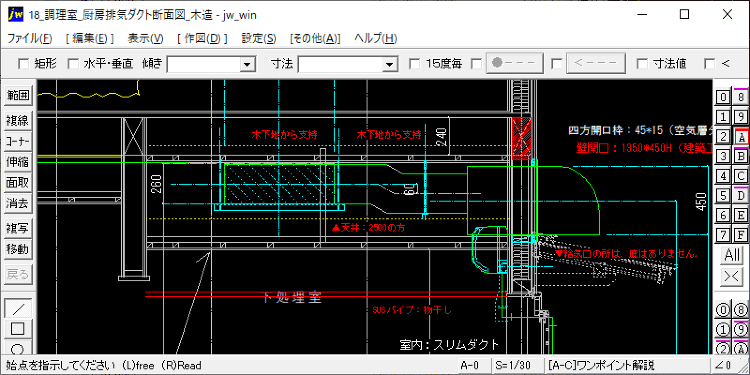
Task: Select the circle drawing tool icon
Action: point(18,348)
